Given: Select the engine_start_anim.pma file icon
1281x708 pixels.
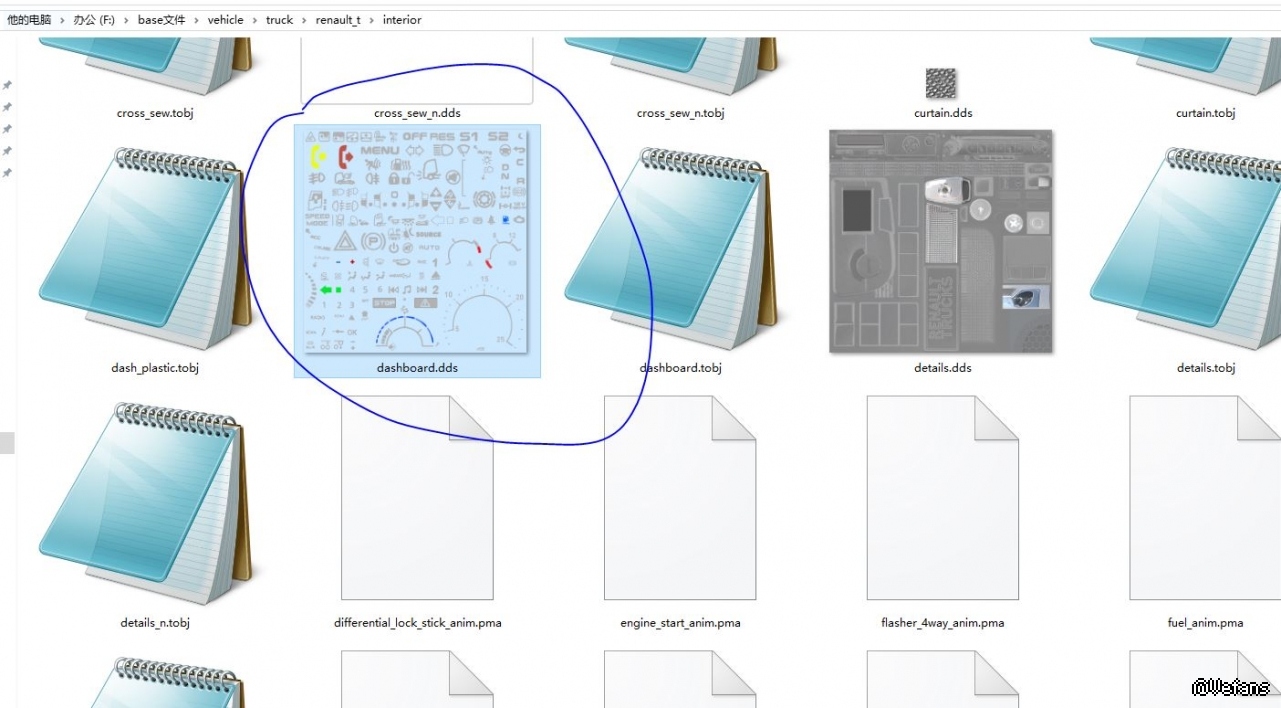Looking at the screenshot, I should coord(680,498).
